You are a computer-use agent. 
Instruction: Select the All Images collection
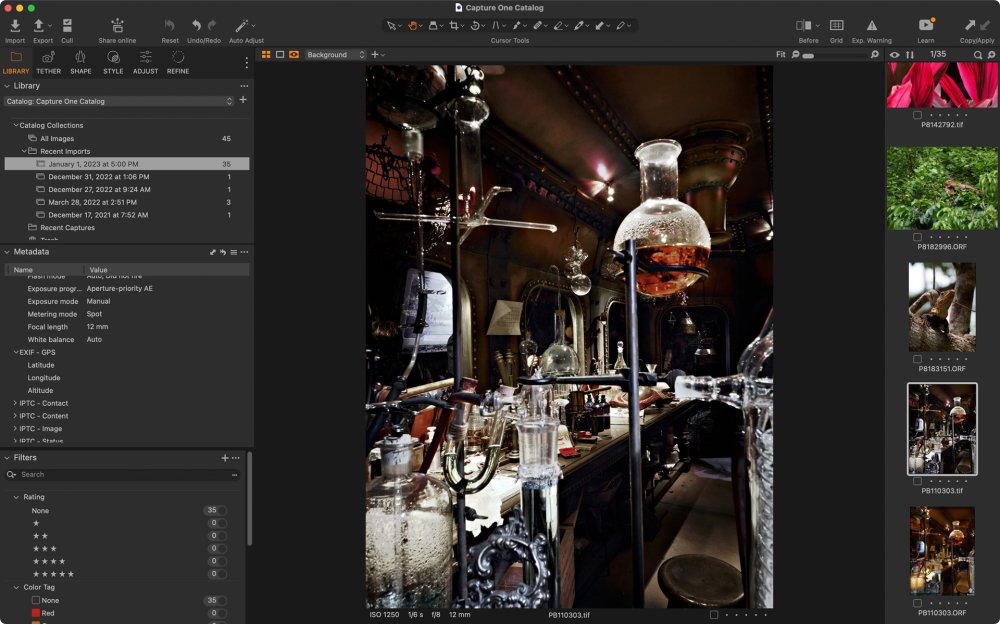tap(56, 138)
